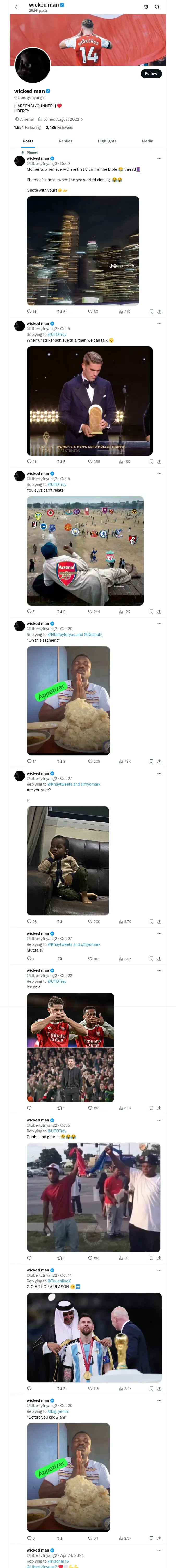Go back using the top arrow
Screen dimensions: 176x1568
(x=17, y=7)
